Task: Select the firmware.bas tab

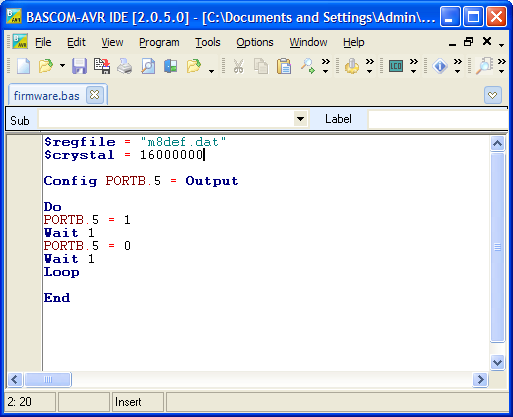Action: tap(47, 96)
